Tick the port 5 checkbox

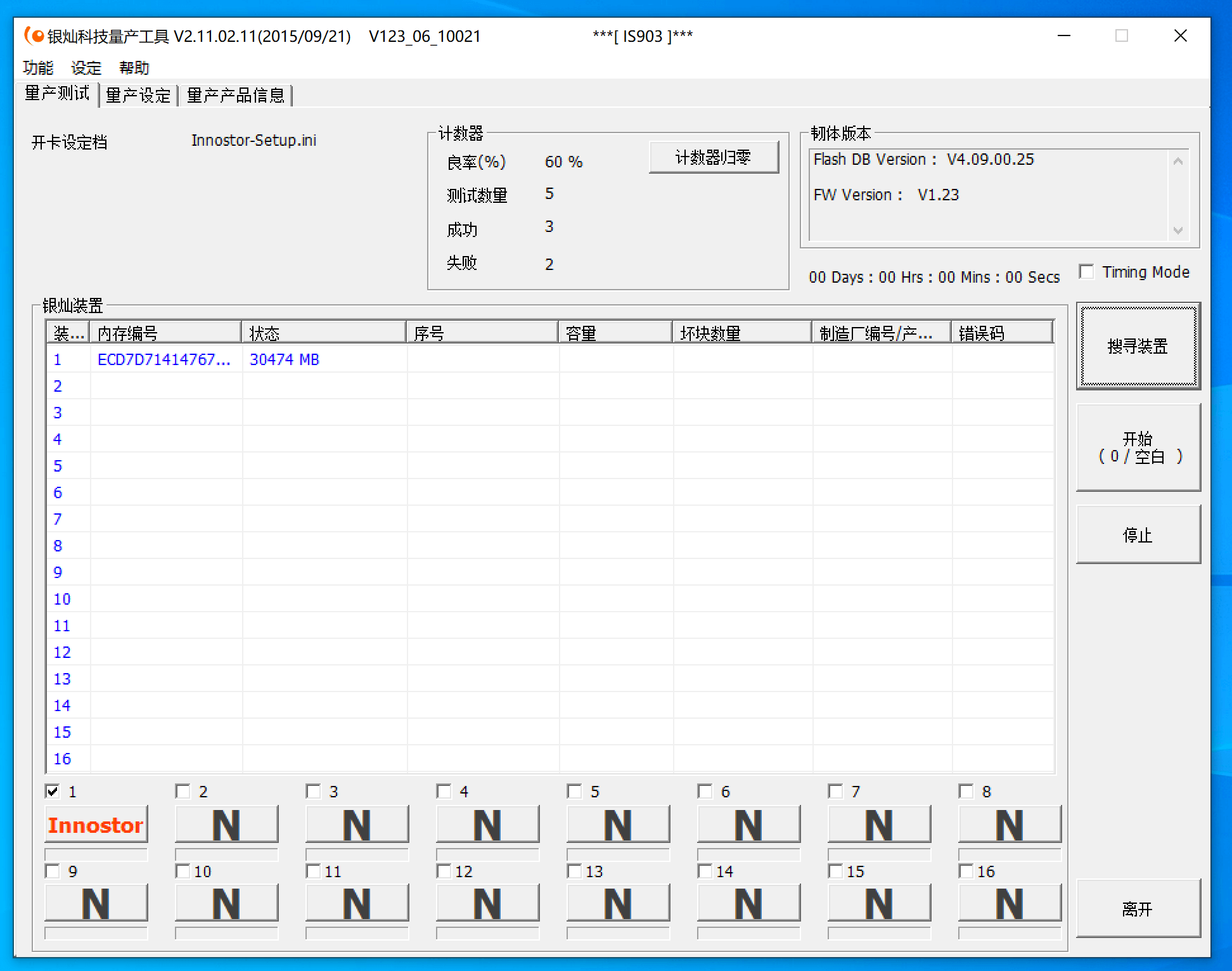click(x=575, y=791)
